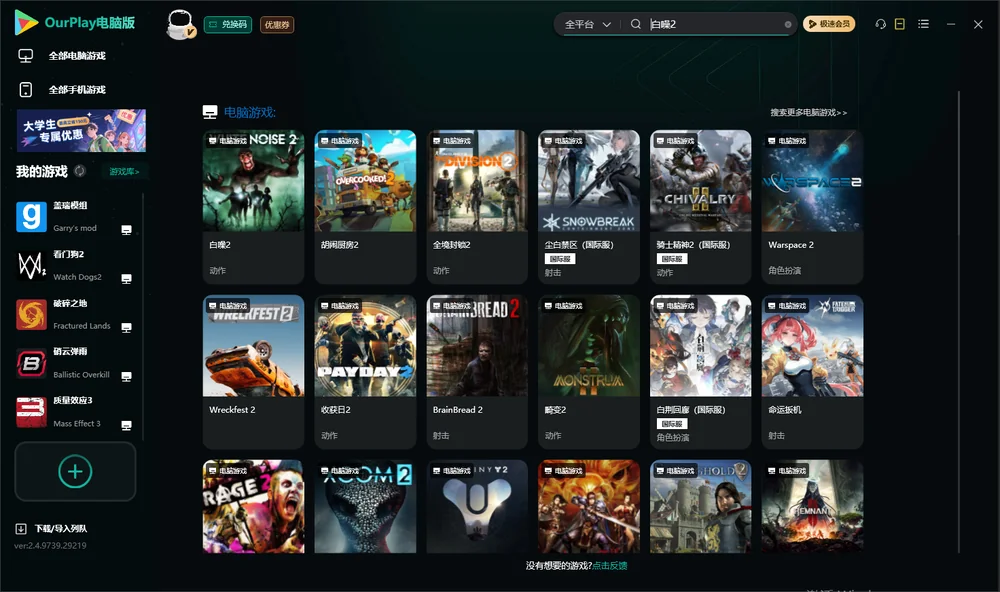Click the customer service headset icon
This screenshot has width=1000, height=592.
(881, 24)
